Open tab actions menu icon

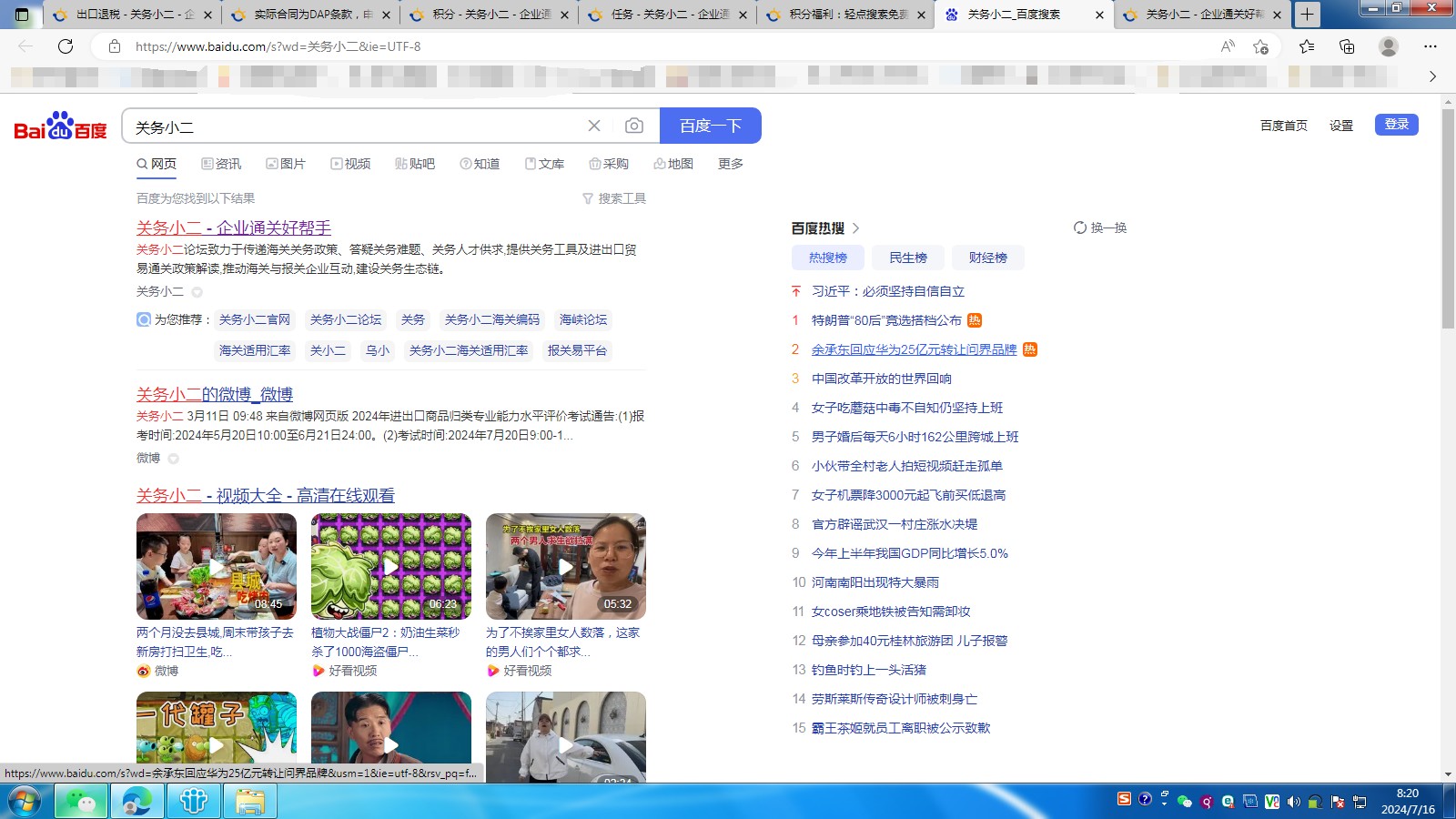(x=23, y=15)
